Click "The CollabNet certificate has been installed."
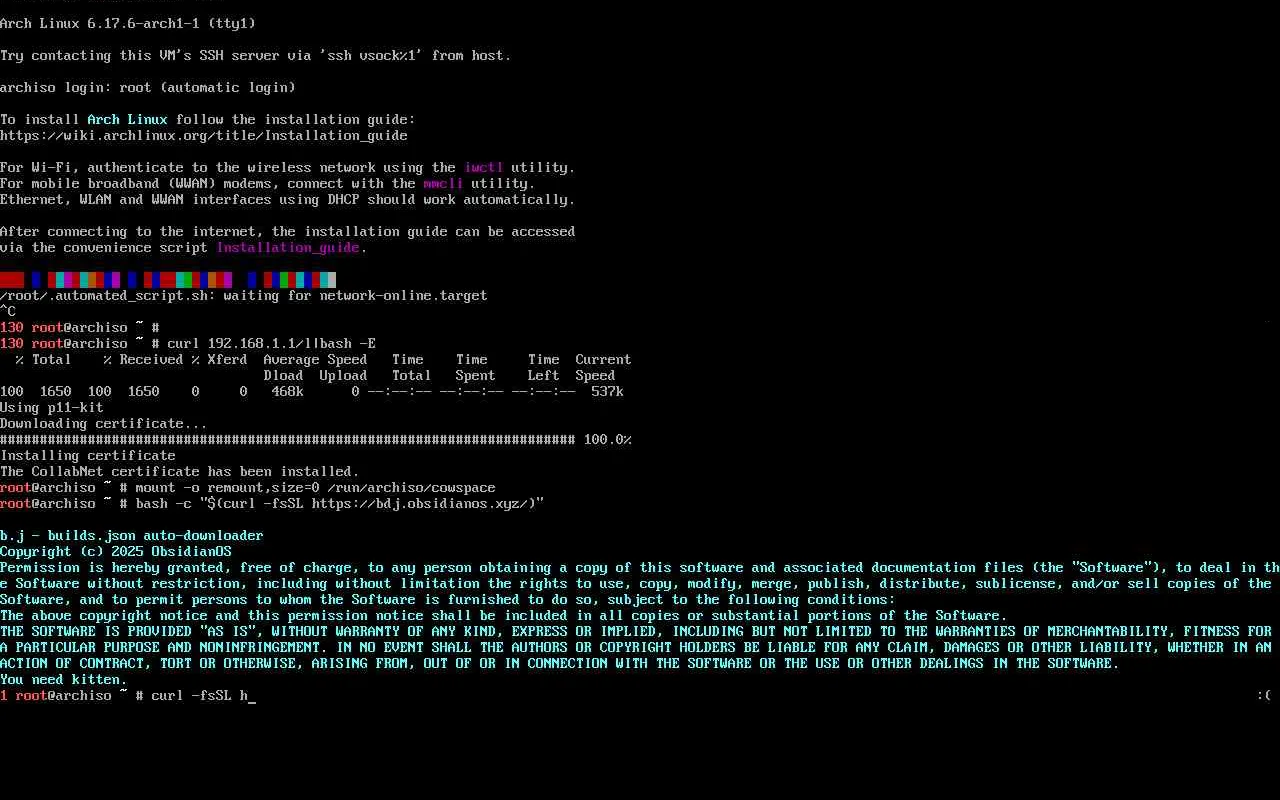The height and width of the screenshot is (800, 1280). click(x=180, y=471)
